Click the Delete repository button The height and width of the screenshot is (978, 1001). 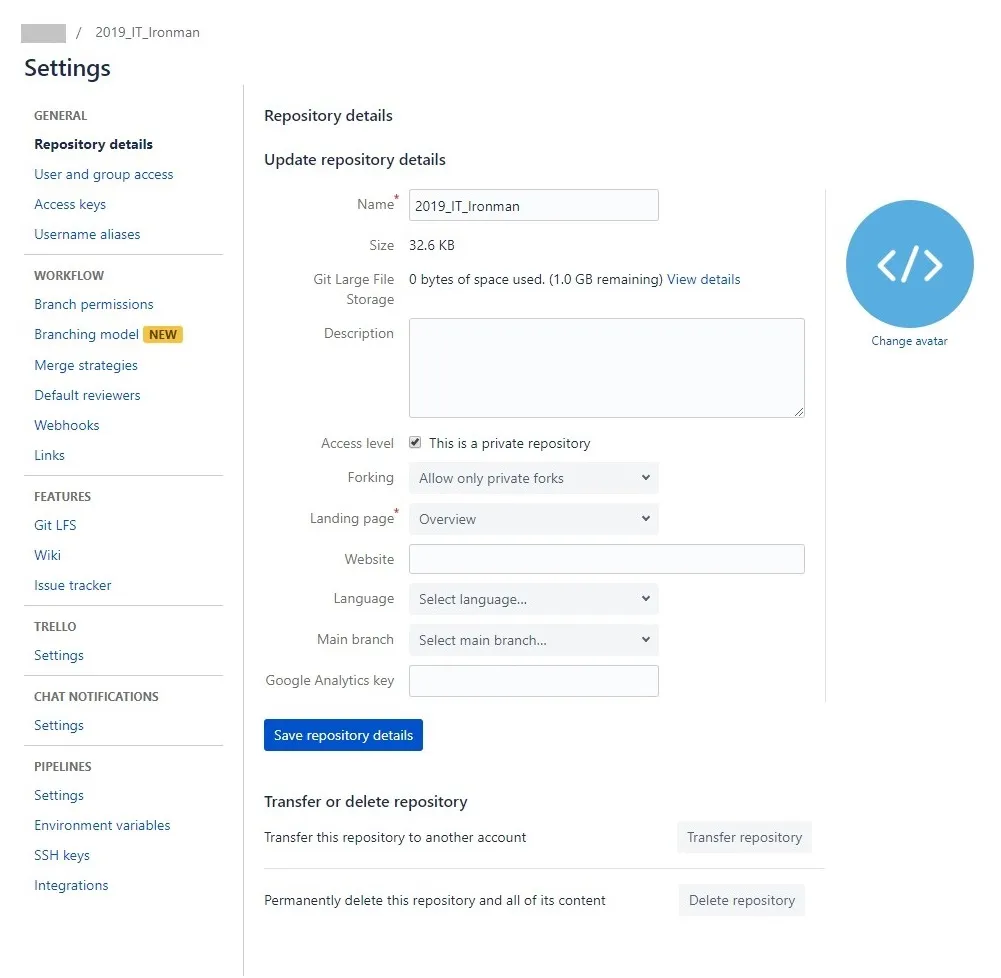point(741,900)
